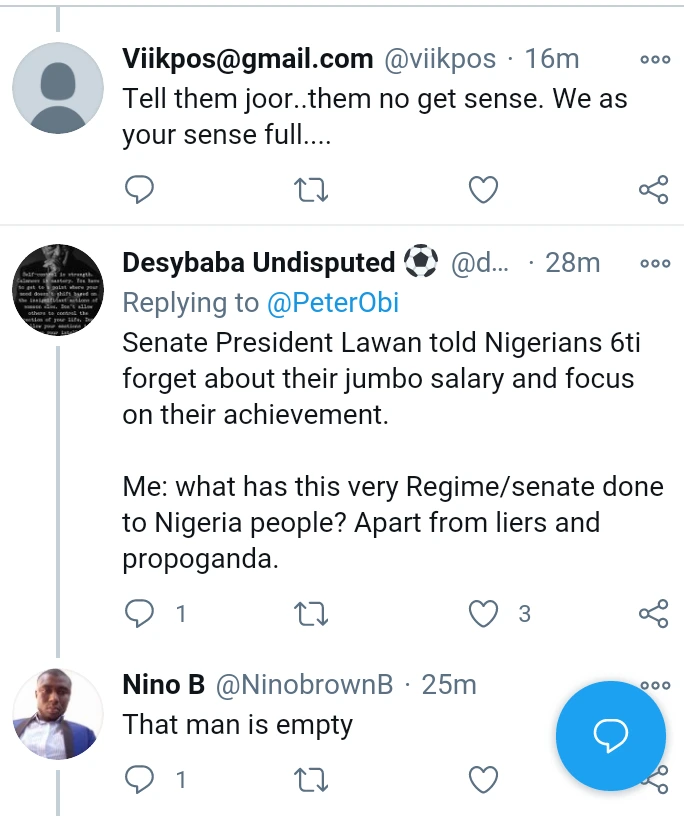View Viikpos's profile picture
The height and width of the screenshot is (820, 684).
pos(58,88)
